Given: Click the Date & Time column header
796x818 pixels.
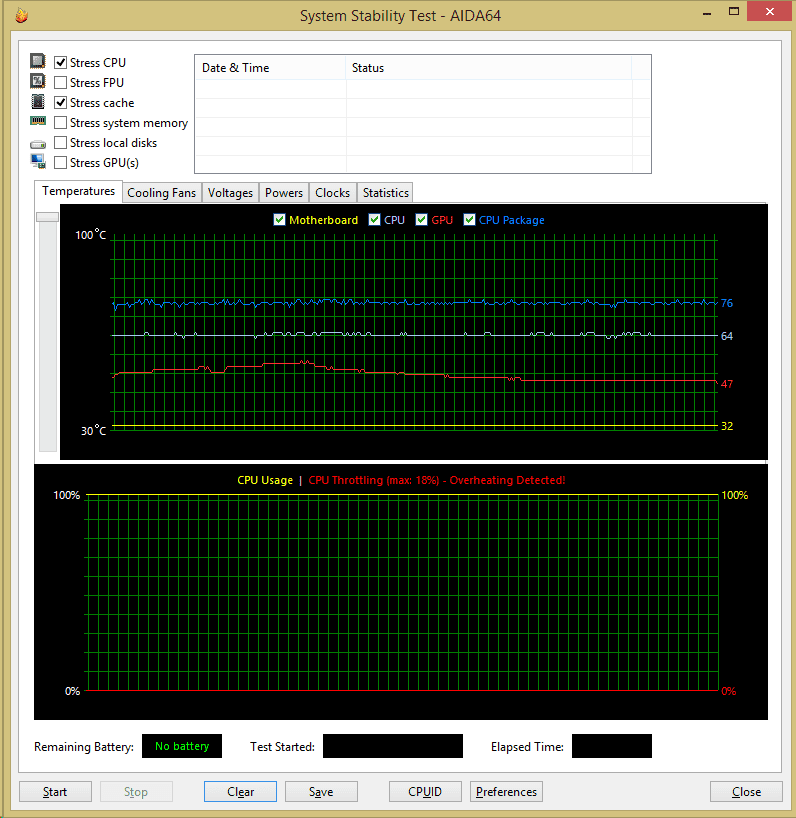Looking at the screenshot, I should pyautogui.click(x=270, y=68).
